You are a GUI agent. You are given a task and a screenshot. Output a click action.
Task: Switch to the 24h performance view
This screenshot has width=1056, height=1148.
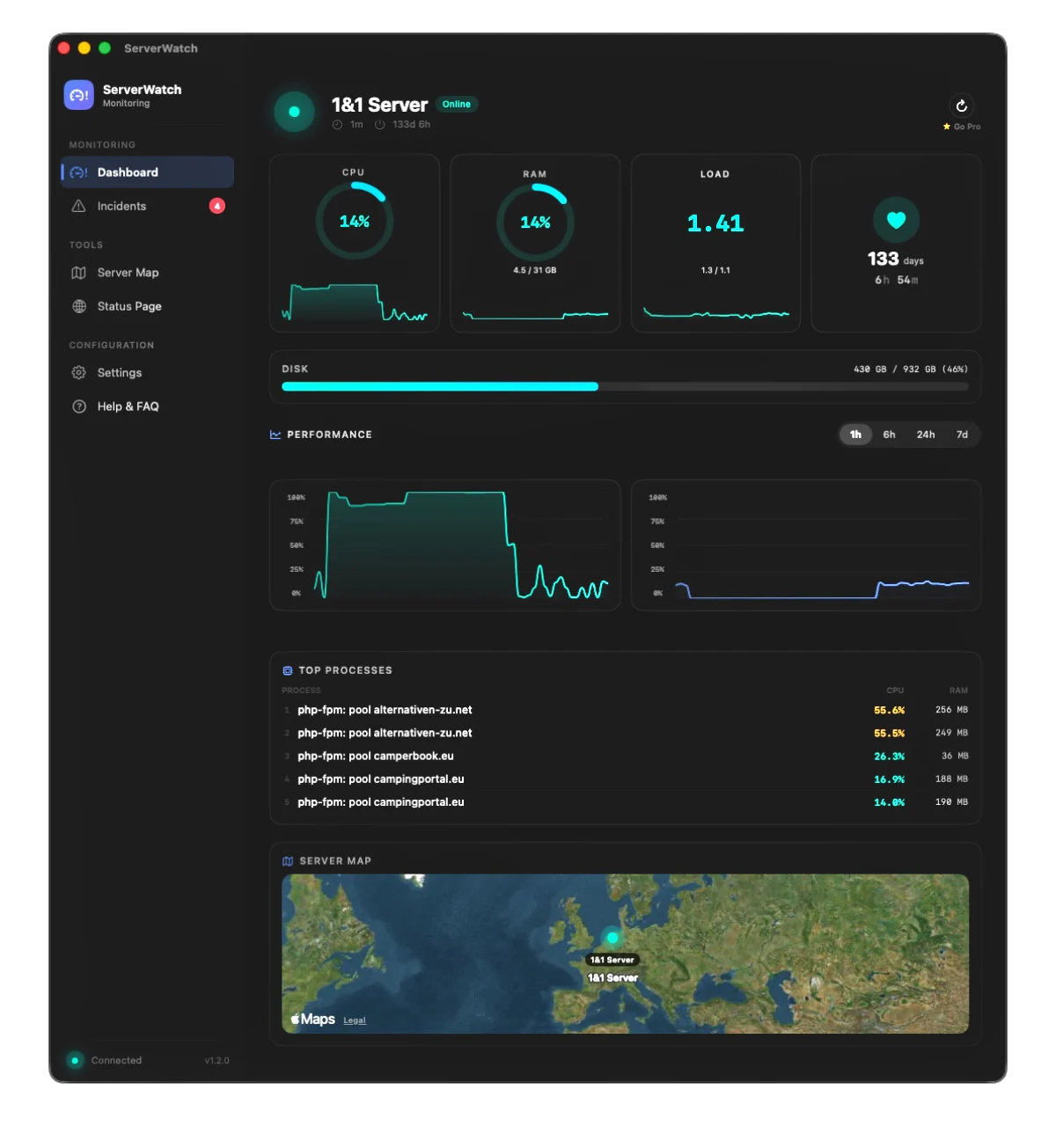(x=925, y=434)
